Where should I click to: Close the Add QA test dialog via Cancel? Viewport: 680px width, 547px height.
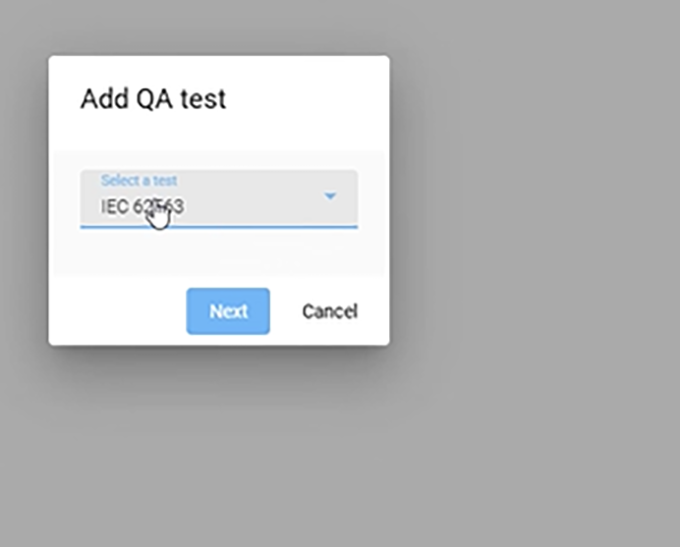(329, 311)
